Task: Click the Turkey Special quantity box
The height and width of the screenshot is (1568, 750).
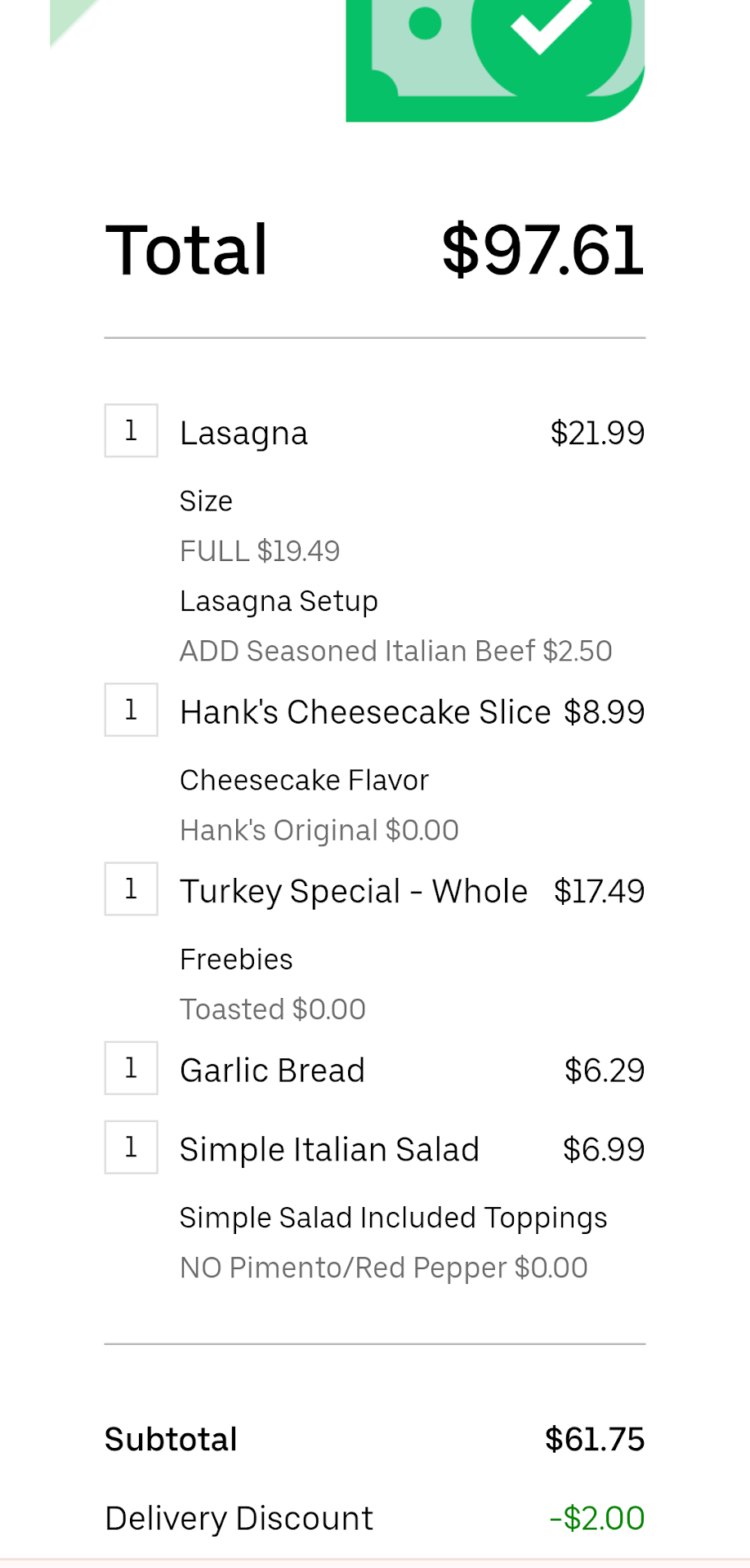Action: pyautogui.click(x=131, y=889)
